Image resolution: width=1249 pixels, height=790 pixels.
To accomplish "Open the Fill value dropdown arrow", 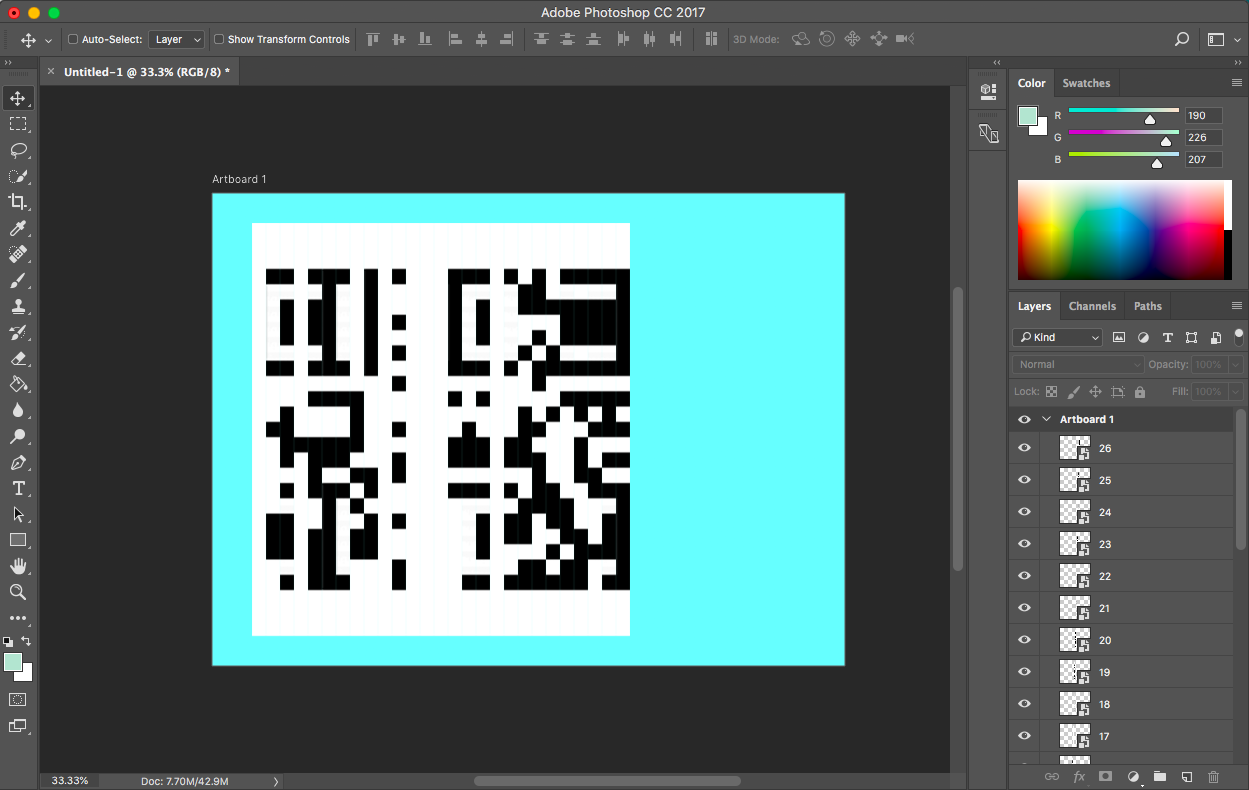I will [x=1236, y=391].
